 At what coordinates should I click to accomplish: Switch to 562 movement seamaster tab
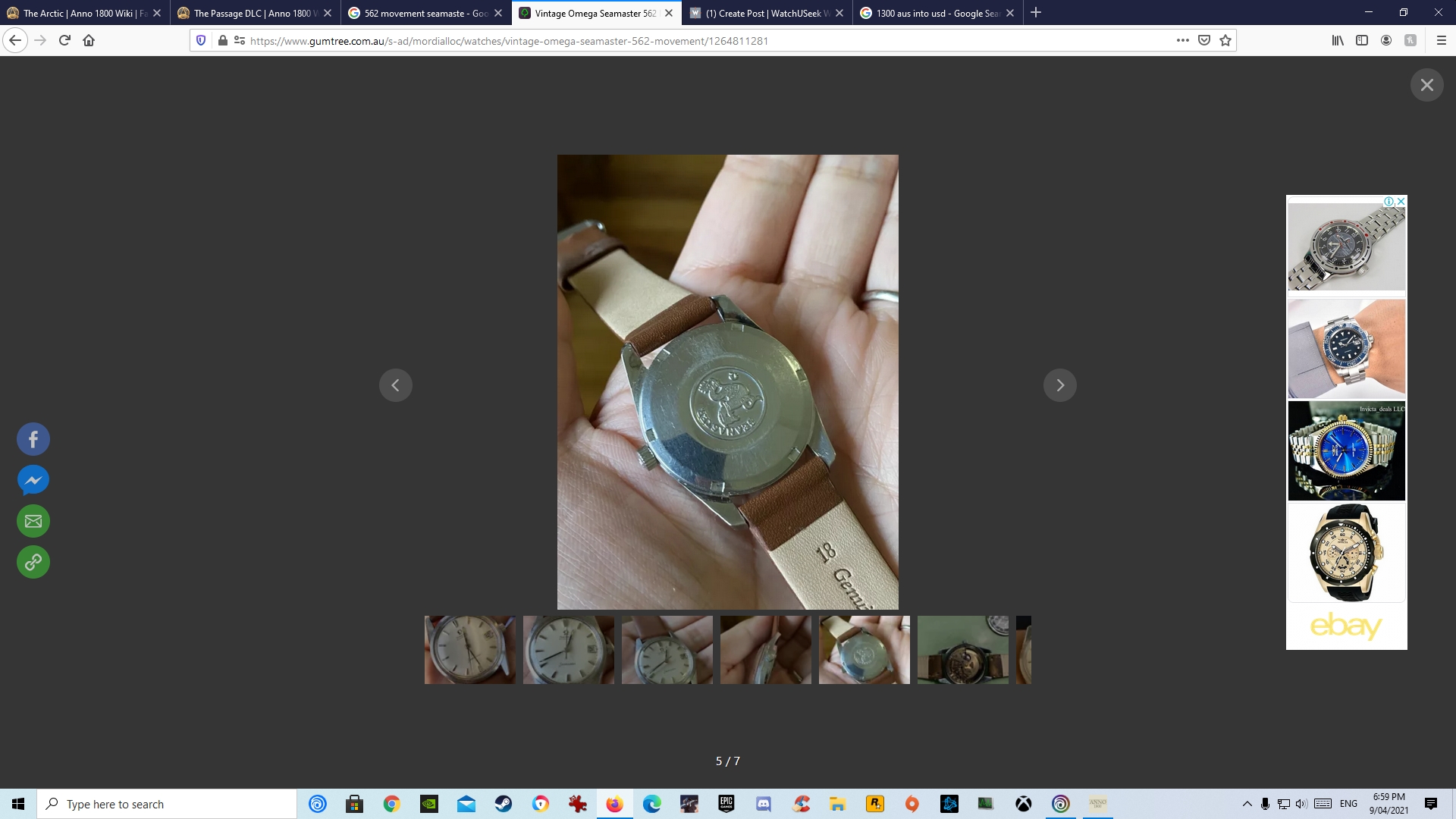[x=425, y=13]
